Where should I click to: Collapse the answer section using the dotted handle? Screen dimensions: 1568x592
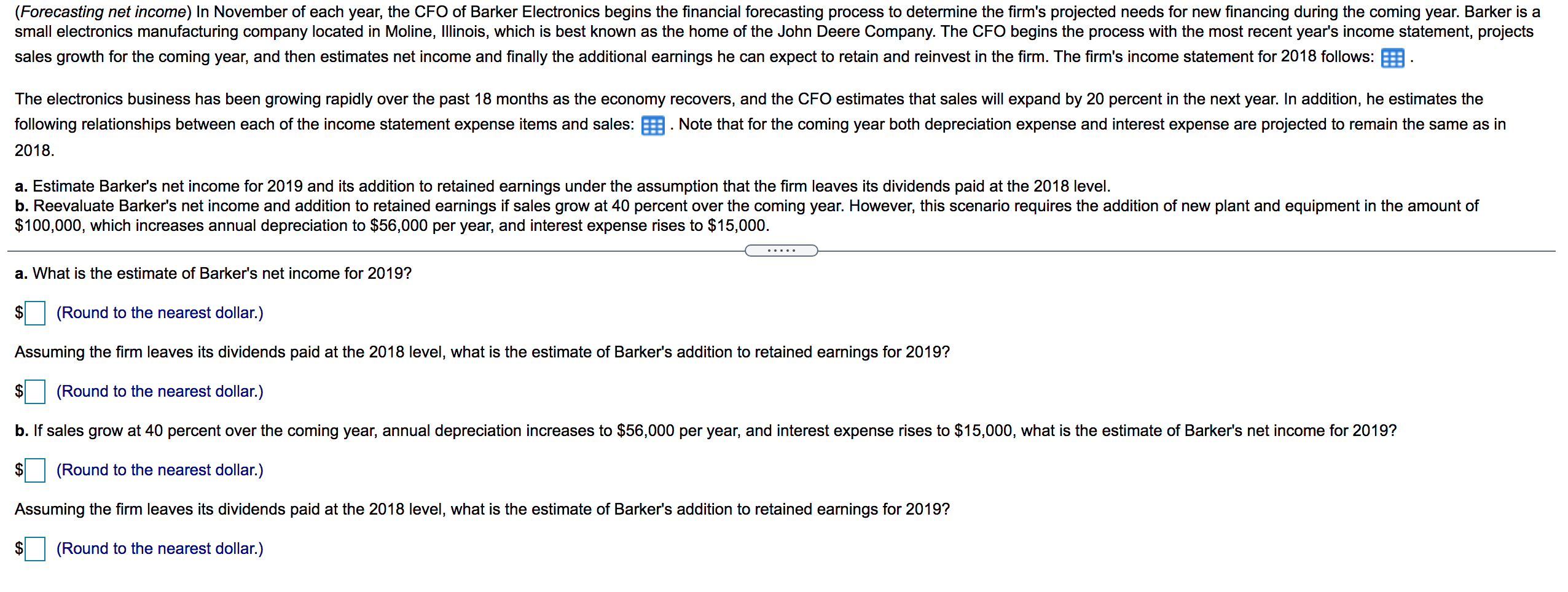pyautogui.click(x=782, y=251)
